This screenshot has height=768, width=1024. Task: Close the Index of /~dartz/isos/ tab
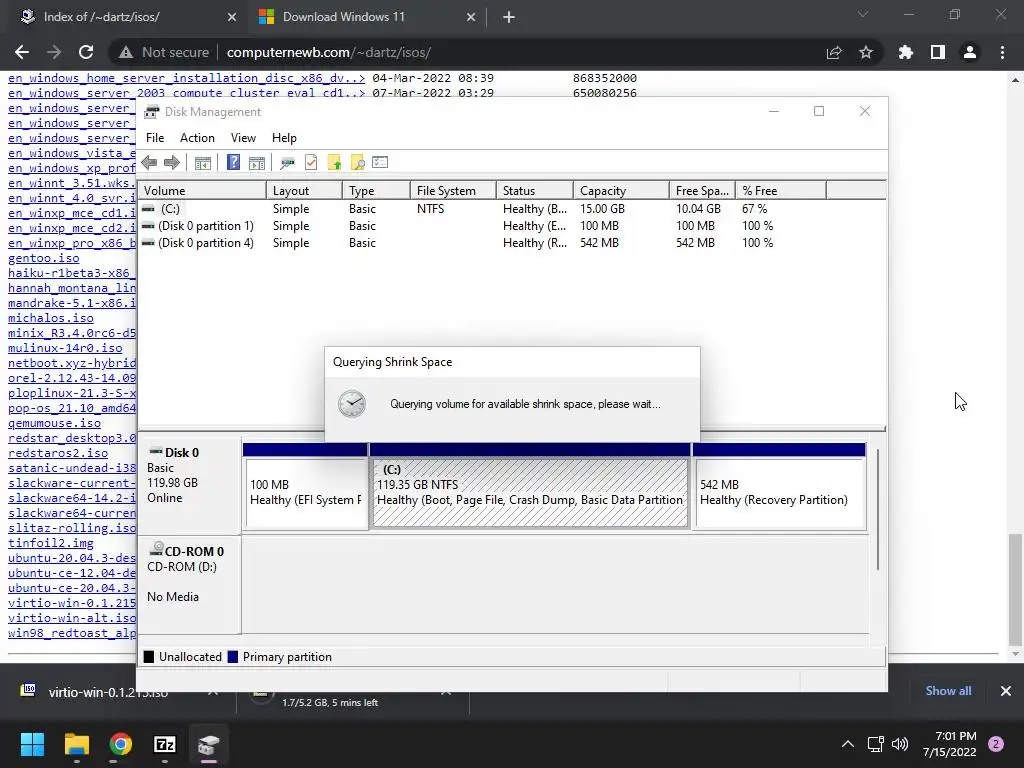click(x=232, y=17)
